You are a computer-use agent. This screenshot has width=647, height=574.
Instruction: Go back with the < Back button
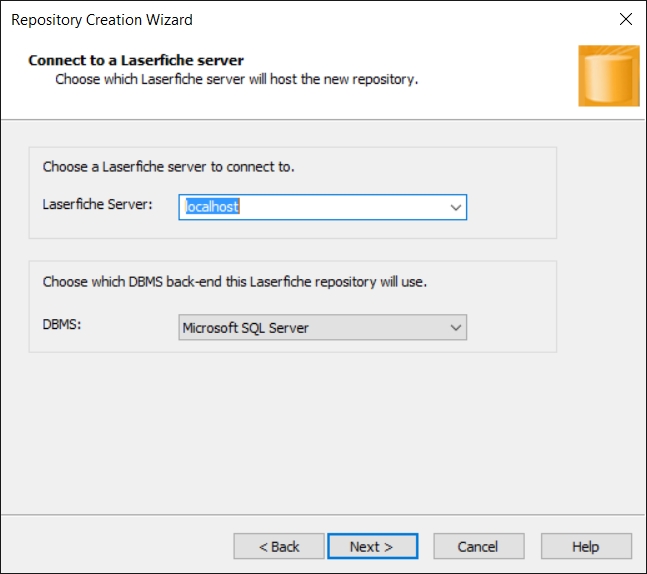tap(279, 546)
